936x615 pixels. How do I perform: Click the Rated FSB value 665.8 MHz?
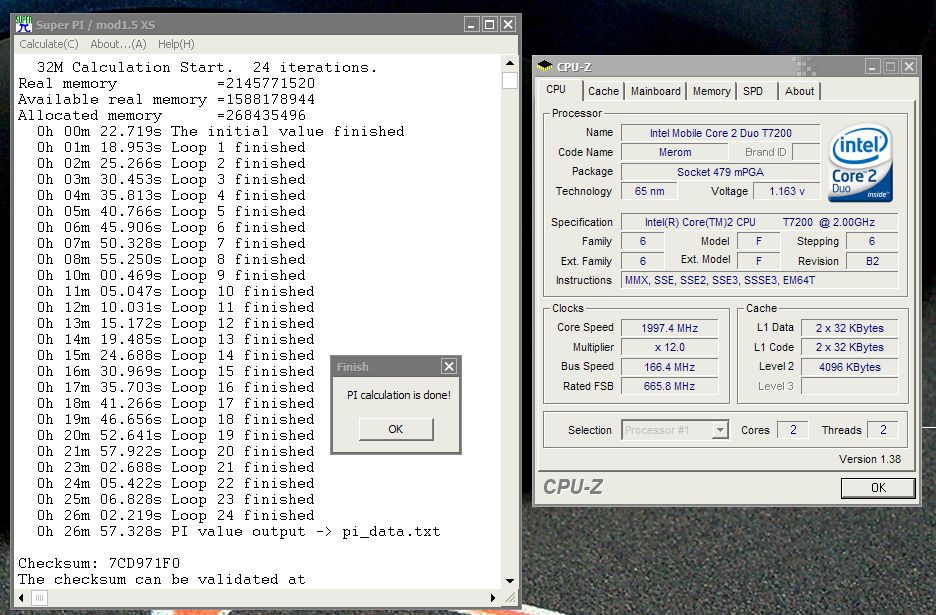click(669, 386)
